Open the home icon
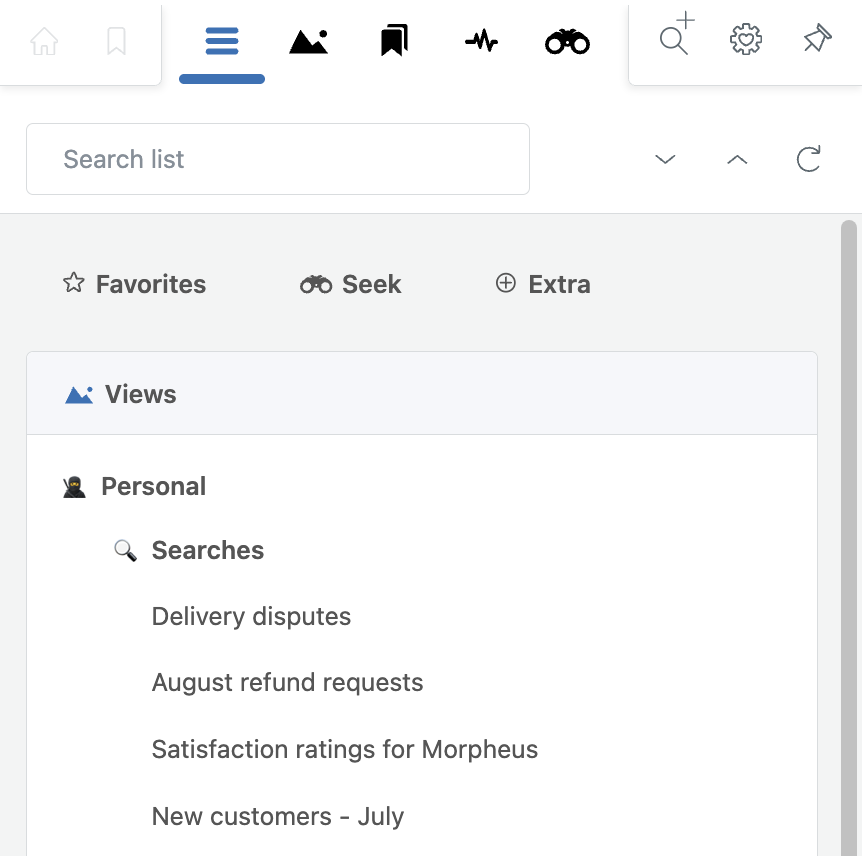The image size is (862, 856). click(x=44, y=41)
